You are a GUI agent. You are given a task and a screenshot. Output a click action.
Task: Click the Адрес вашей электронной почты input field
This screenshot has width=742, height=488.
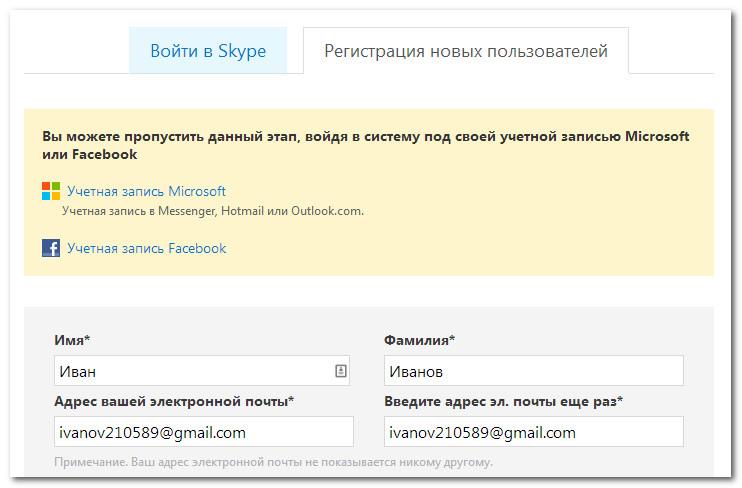coord(203,432)
